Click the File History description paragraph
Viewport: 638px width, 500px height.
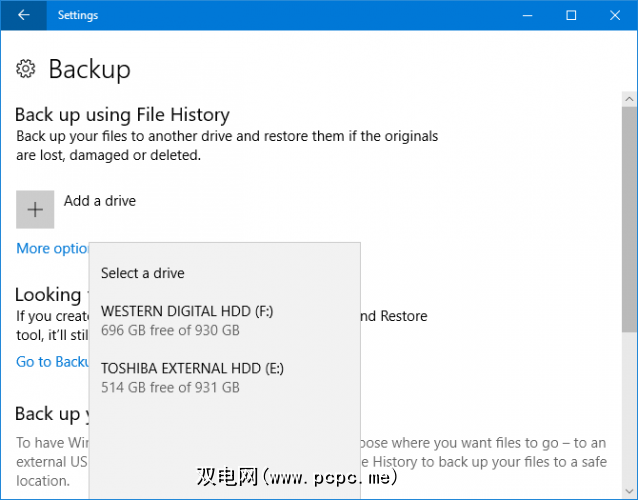226,145
